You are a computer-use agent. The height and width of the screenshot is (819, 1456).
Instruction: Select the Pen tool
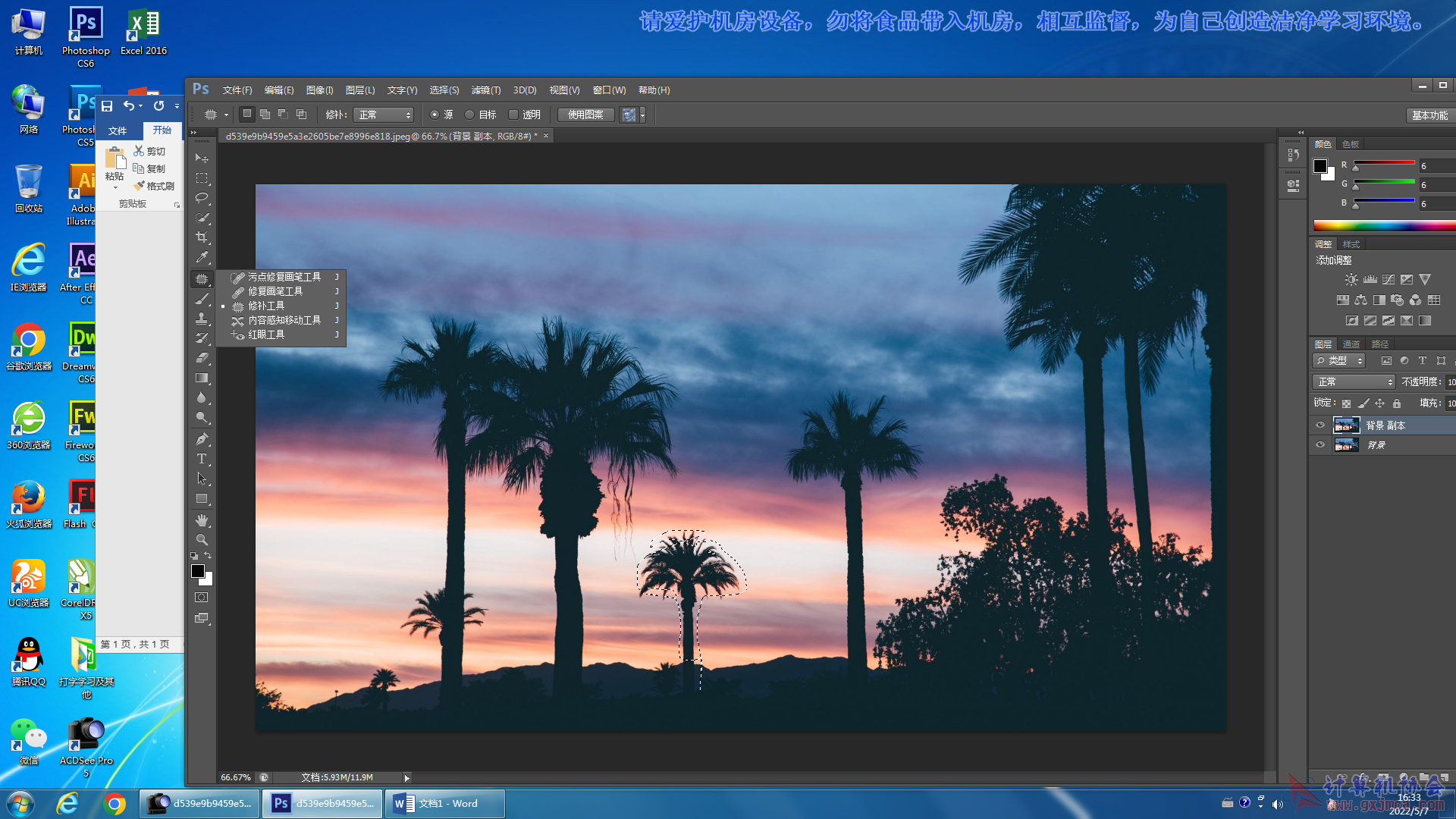tap(202, 439)
